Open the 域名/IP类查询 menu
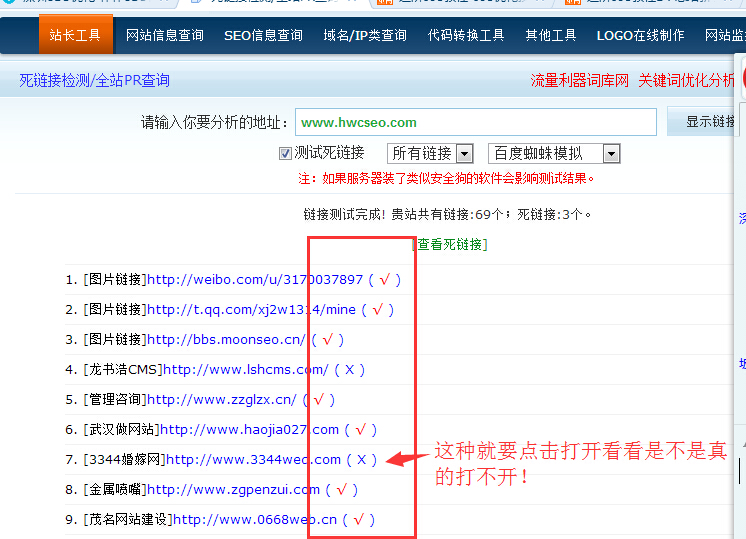 [x=365, y=35]
